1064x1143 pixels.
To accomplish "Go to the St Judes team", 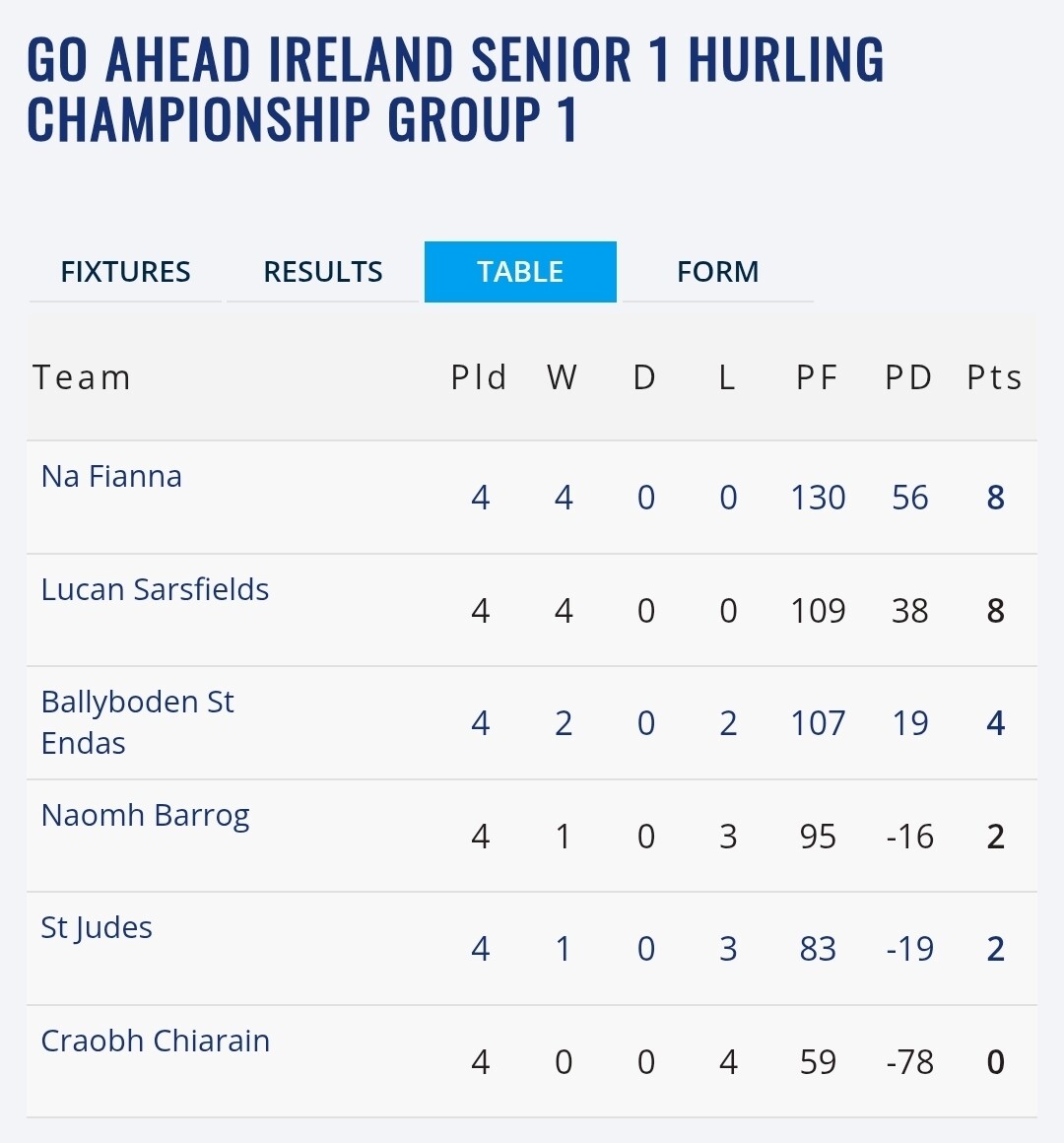I will 97,928.
